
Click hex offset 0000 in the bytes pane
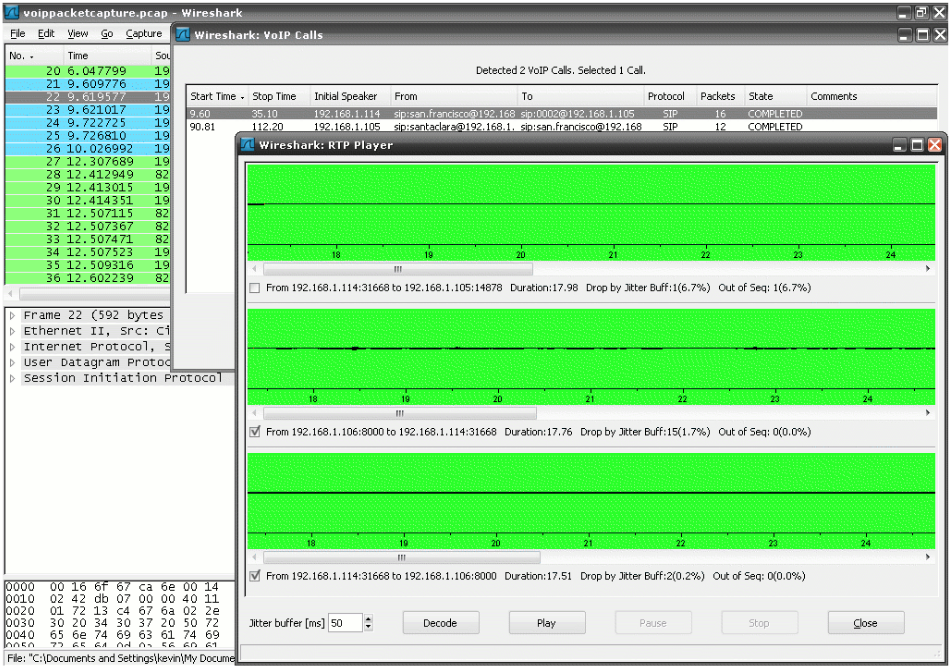[20, 587]
